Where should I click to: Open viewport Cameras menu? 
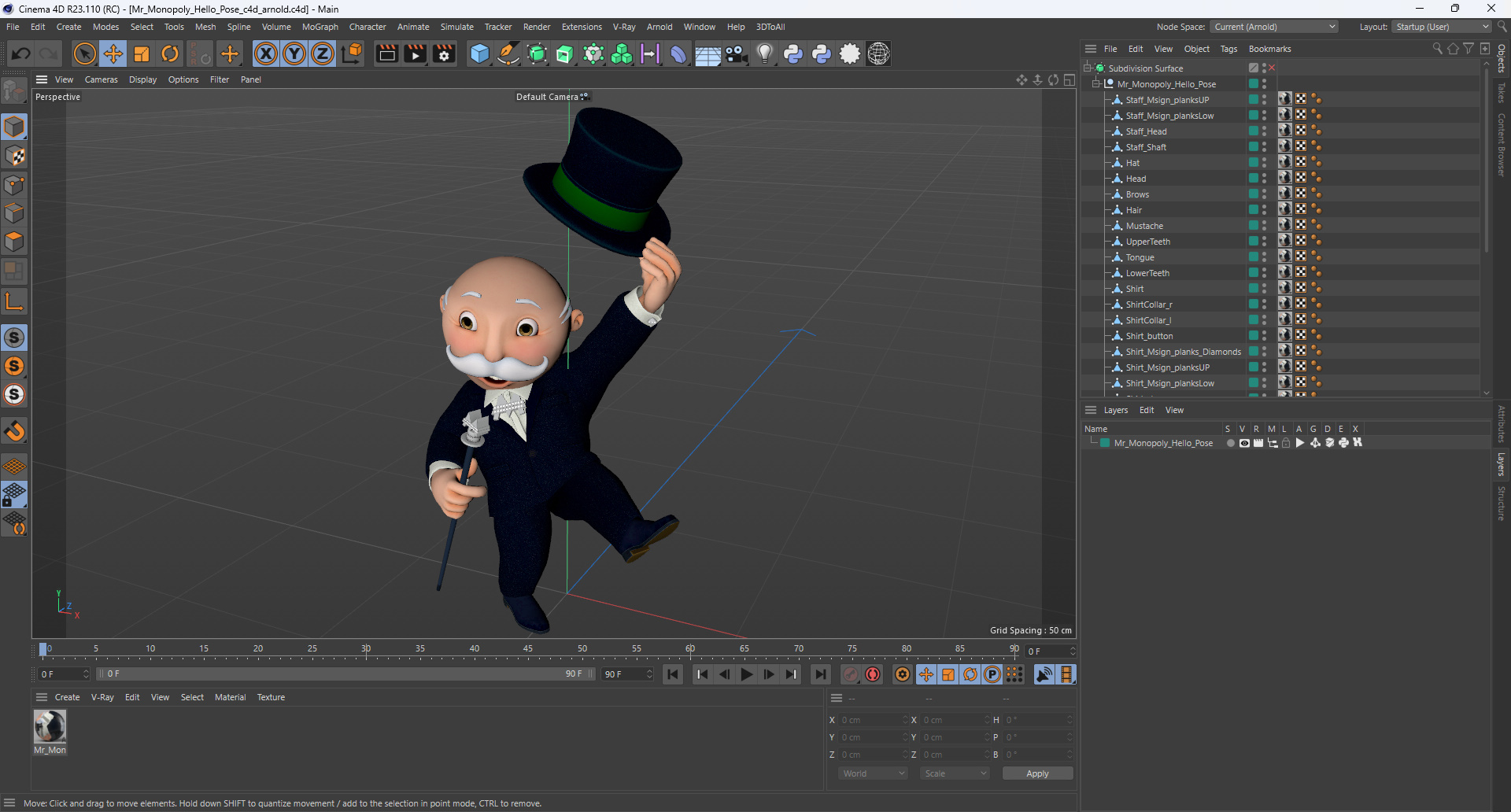(x=101, y=79)
